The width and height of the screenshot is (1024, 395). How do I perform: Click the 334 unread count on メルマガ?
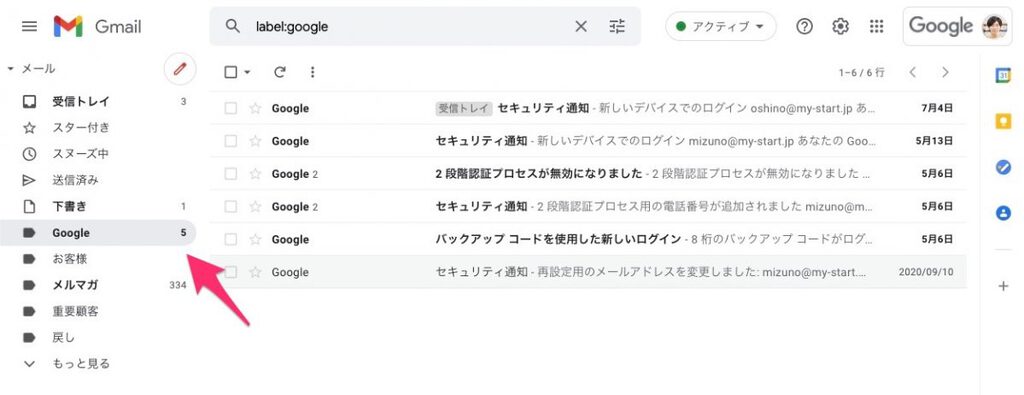click(178, 285)
